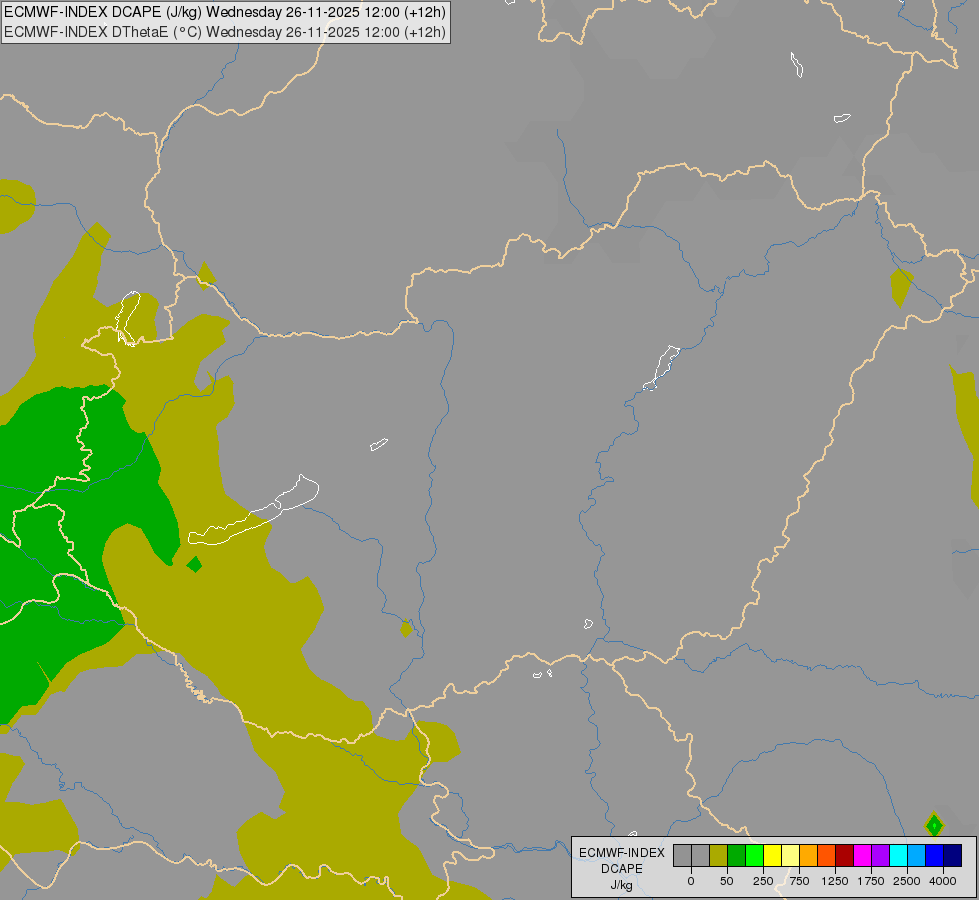The width and height of the screenshot is (979, 900).
Task: Click the legend value 250
Action: point(763,881)
